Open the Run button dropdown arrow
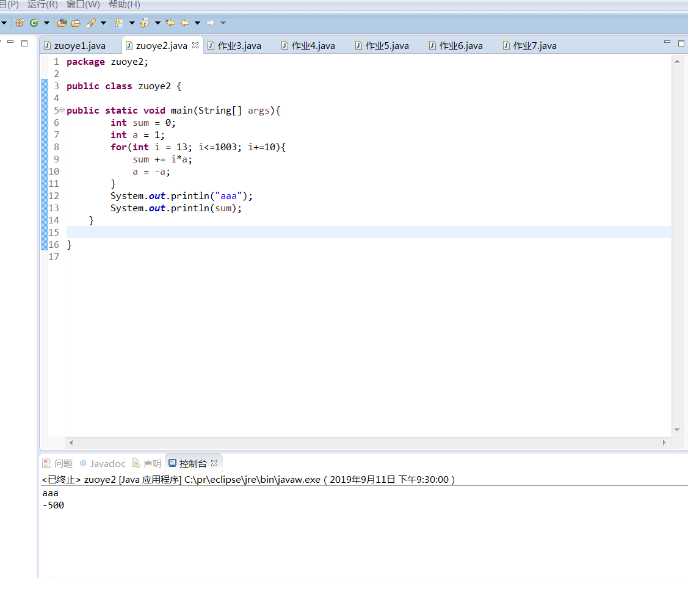Viewport: 690px width, 589px height. pos(46,22)
